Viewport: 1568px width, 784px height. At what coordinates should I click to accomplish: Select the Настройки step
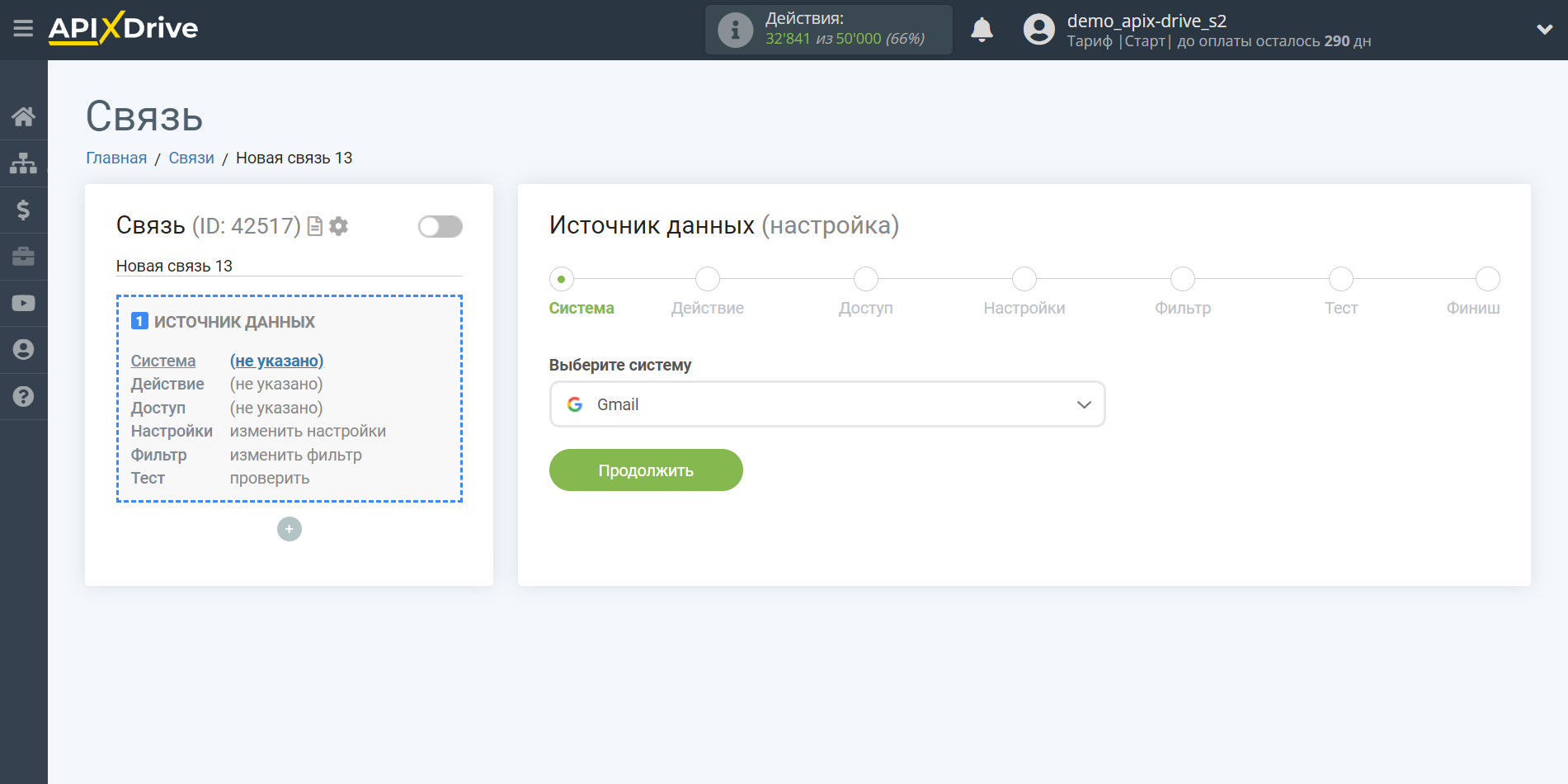tap(1024, 279)
